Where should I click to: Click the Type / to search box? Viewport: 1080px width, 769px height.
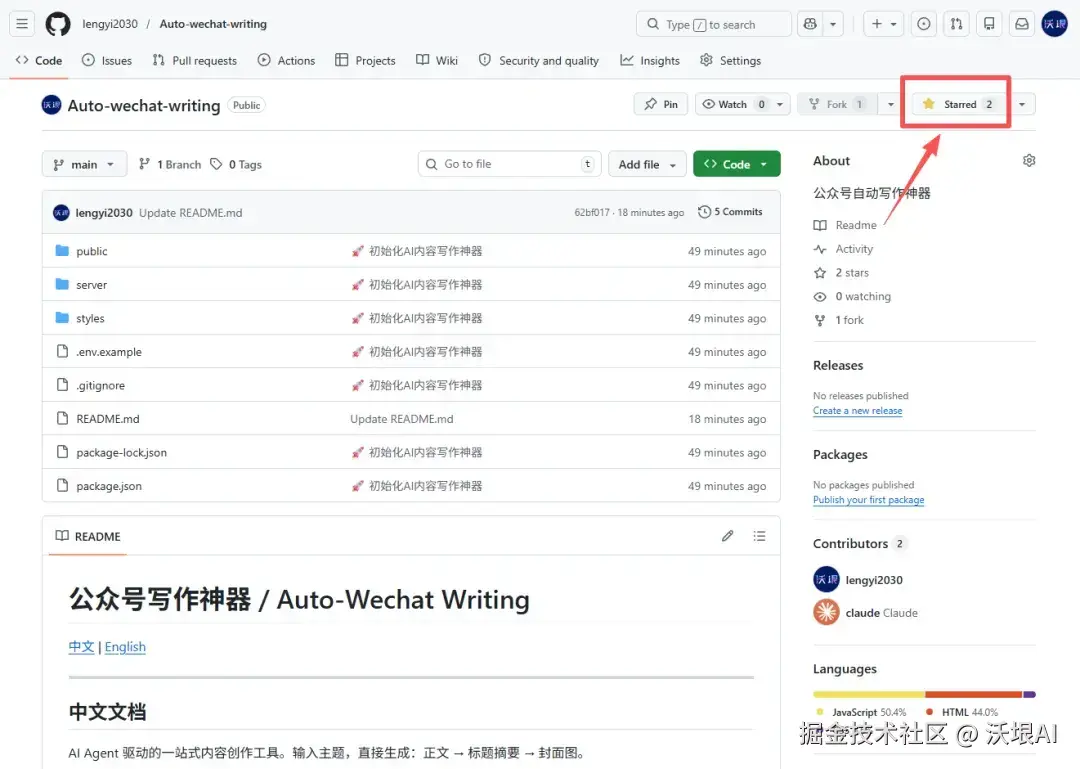[x=714, y=24]
